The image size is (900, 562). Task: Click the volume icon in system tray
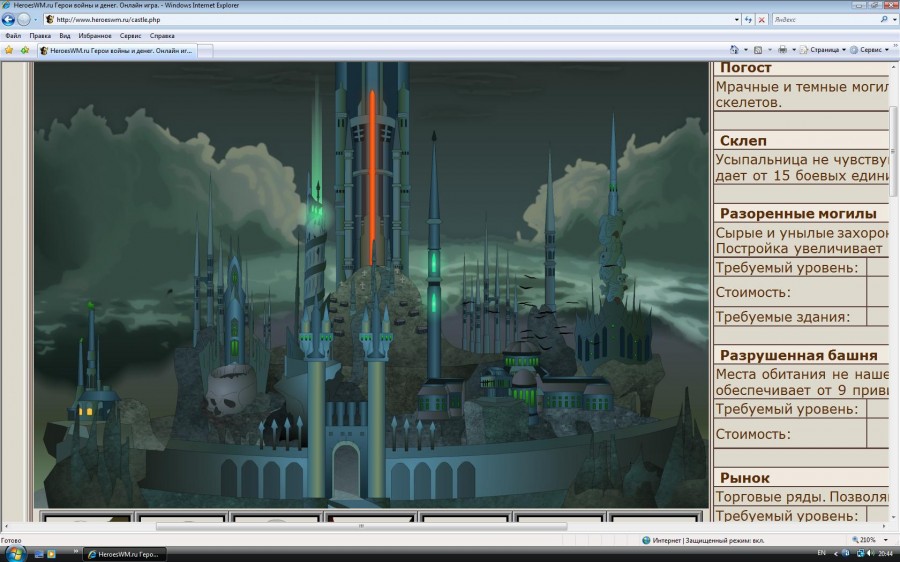(x=870, y=554)
